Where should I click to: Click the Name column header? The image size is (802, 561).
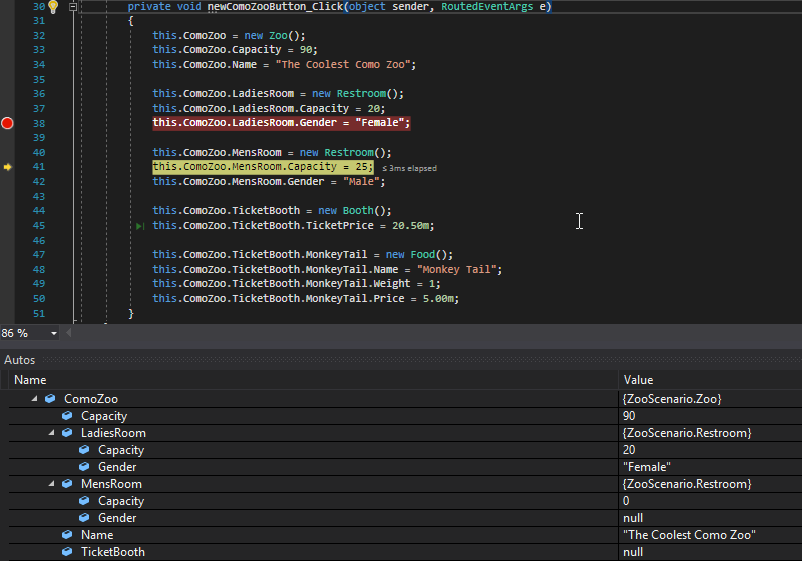(x=30, y=380)
